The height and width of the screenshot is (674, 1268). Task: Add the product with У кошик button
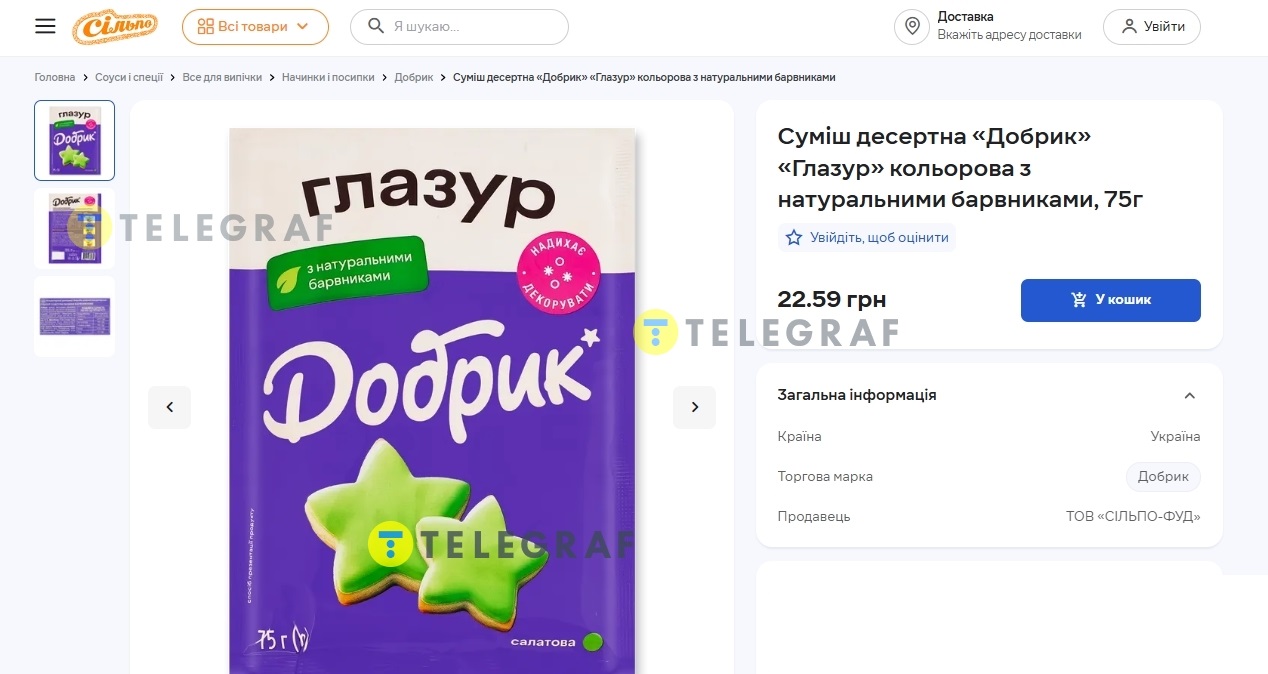1110,300
